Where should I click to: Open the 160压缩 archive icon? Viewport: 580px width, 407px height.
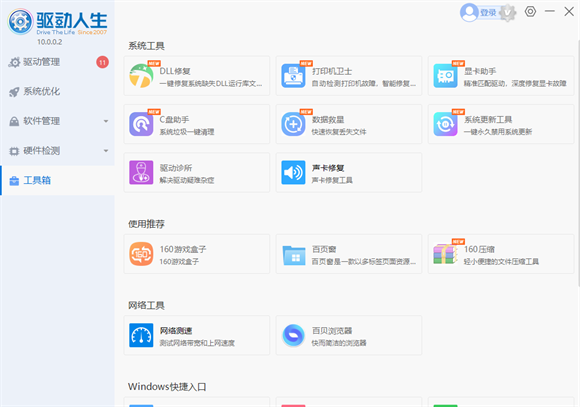point(445,254)
